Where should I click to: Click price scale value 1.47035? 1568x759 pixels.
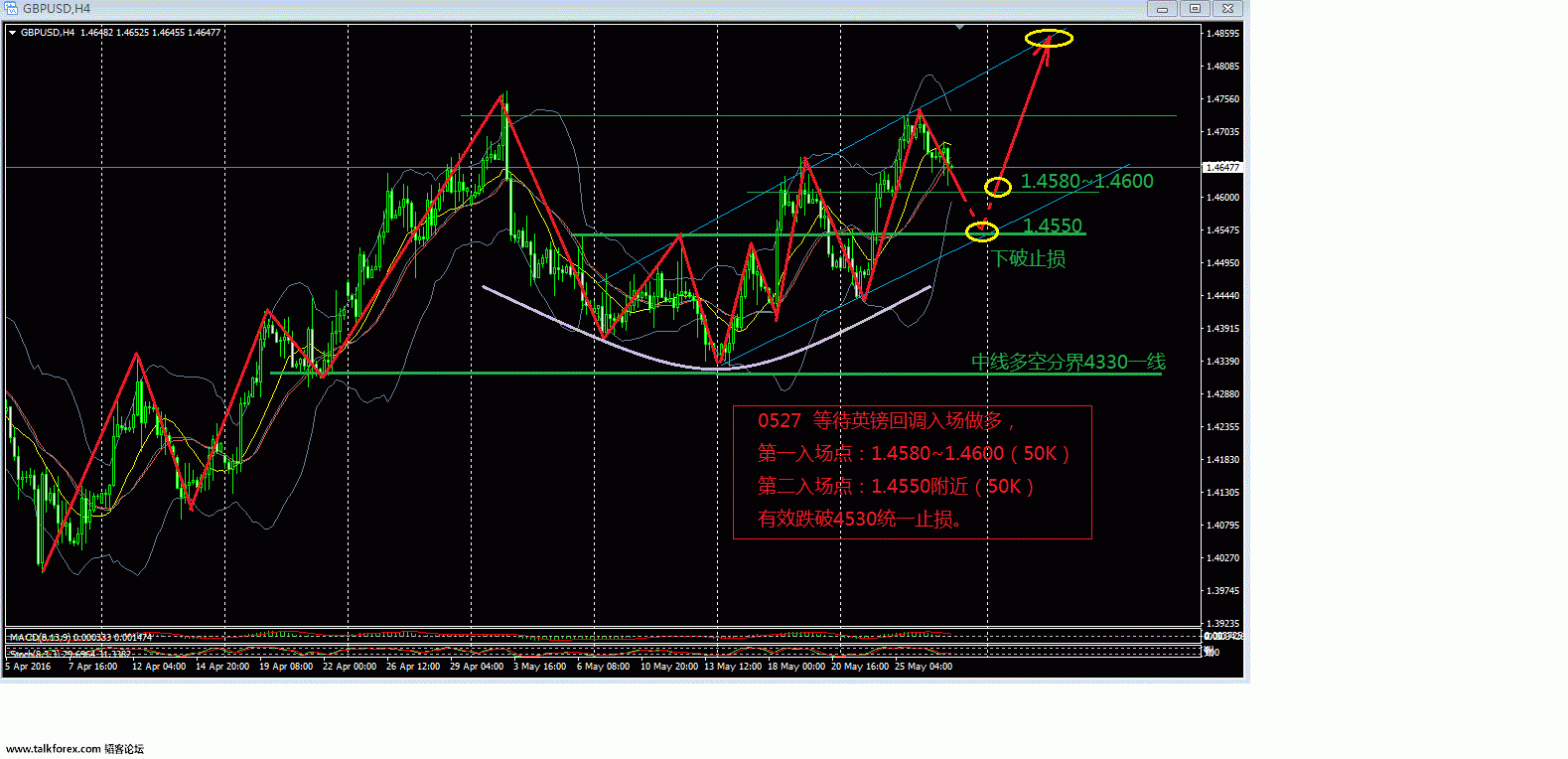coord(1222,132)
